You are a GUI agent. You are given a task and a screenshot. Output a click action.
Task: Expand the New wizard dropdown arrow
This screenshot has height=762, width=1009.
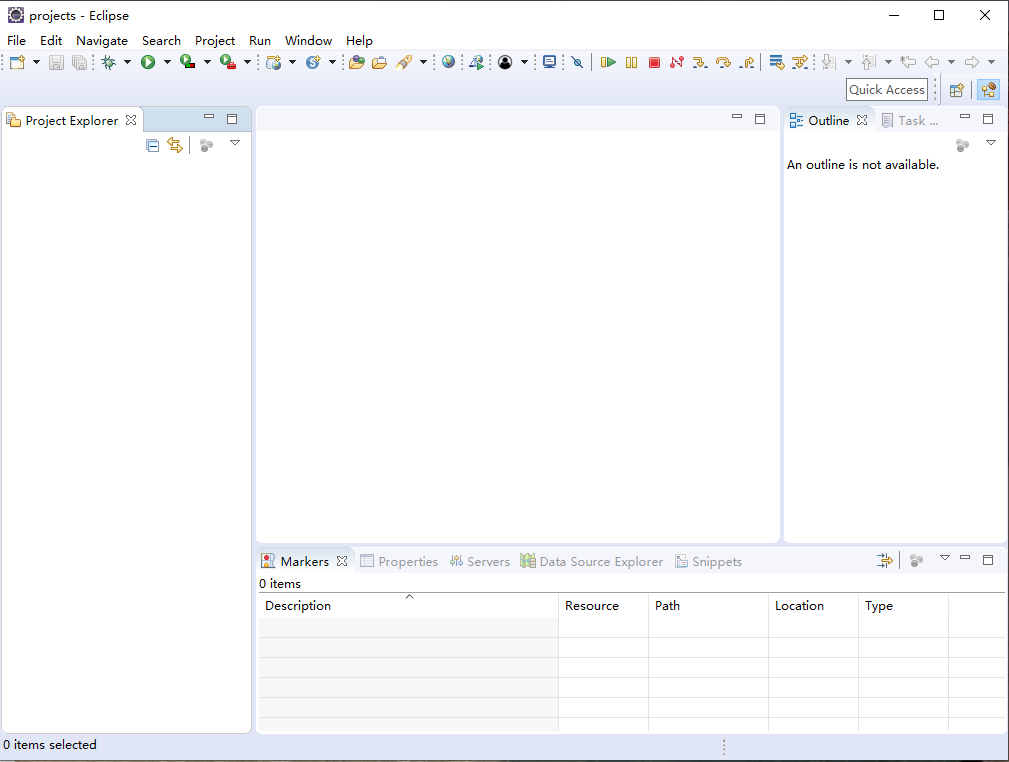click(x=36, y=62)
